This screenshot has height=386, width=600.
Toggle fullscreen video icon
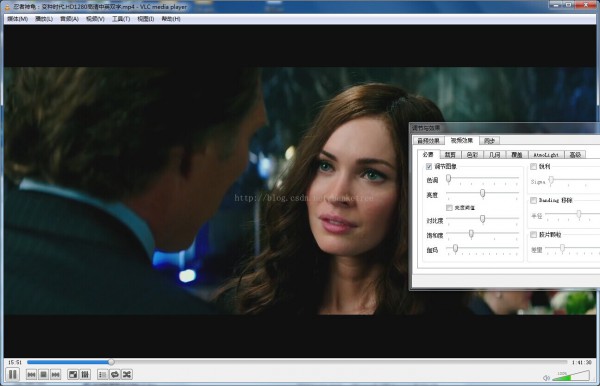(73, 375)
